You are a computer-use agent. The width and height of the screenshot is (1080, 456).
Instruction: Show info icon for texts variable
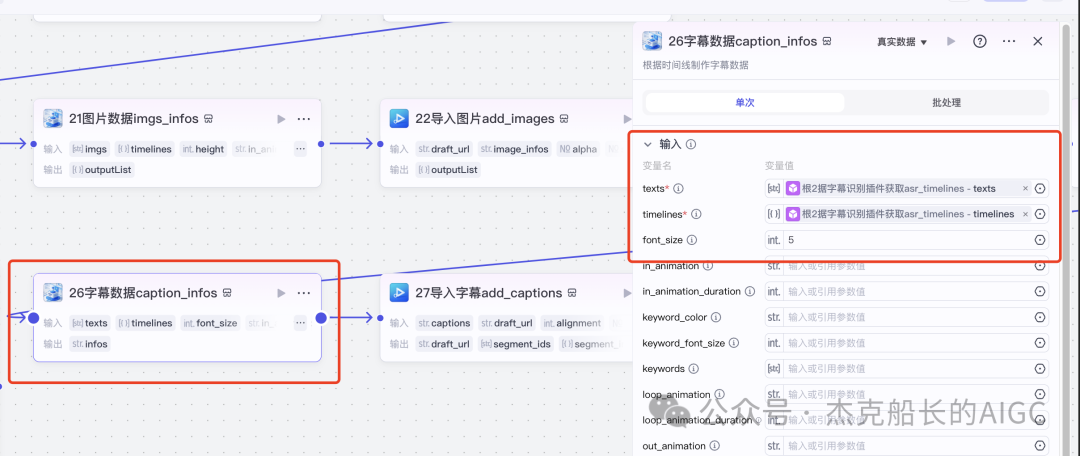pyautogui.click(x=678, y=188)
